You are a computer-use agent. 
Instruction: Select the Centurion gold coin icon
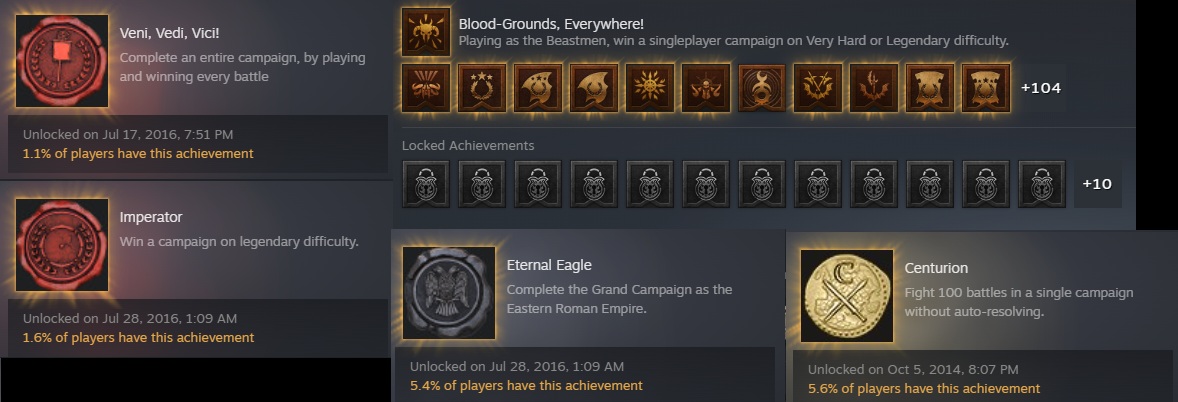(847, 296)
